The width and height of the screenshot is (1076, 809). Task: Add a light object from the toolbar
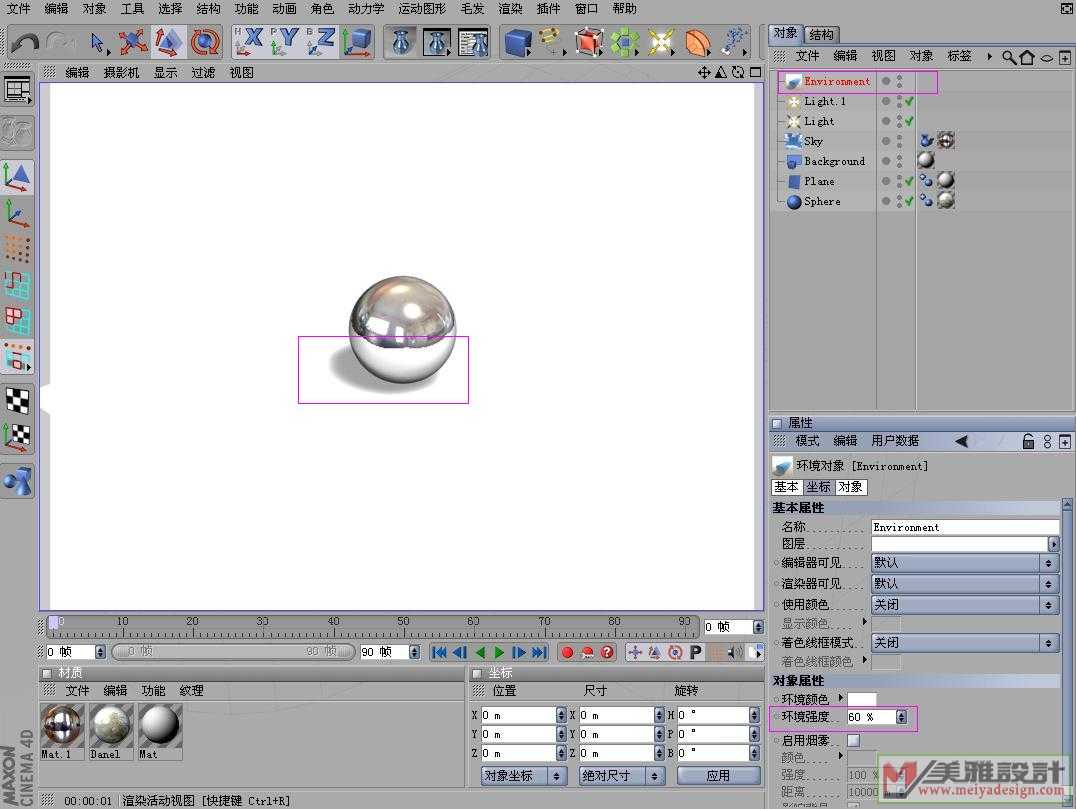pyautogui.click(x=660, y=42)
